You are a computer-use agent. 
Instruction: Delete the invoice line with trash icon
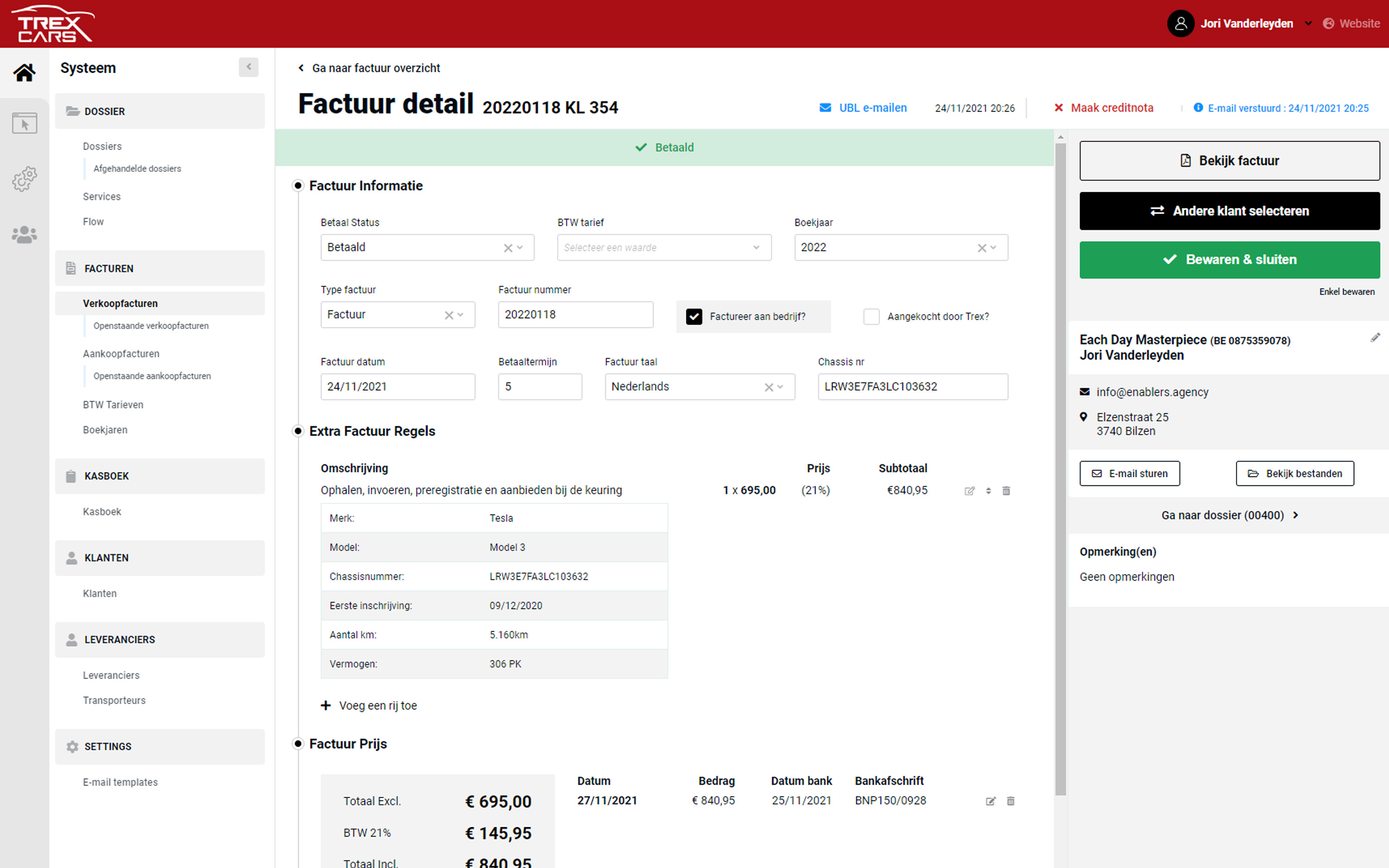pyautogui.click(x=1006, y=491)
